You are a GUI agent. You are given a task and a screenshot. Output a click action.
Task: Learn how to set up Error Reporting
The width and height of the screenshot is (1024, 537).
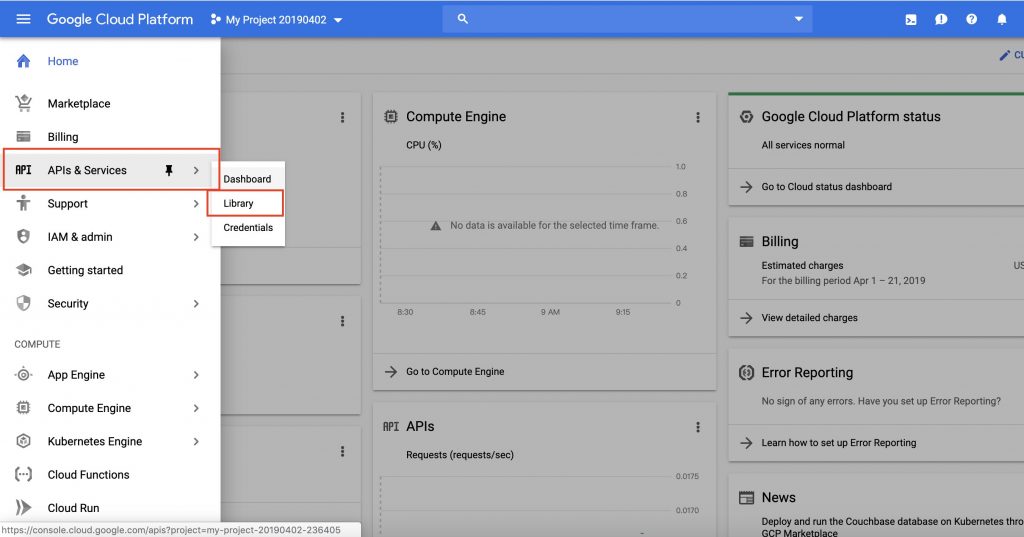point(839,442)
